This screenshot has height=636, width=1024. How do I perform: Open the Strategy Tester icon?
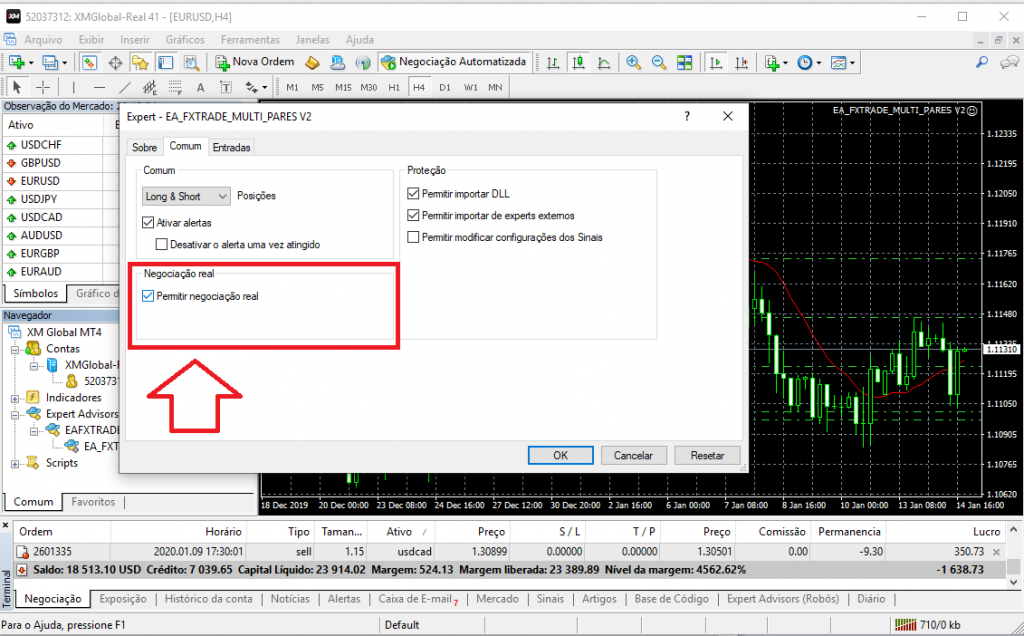point(191,63)
